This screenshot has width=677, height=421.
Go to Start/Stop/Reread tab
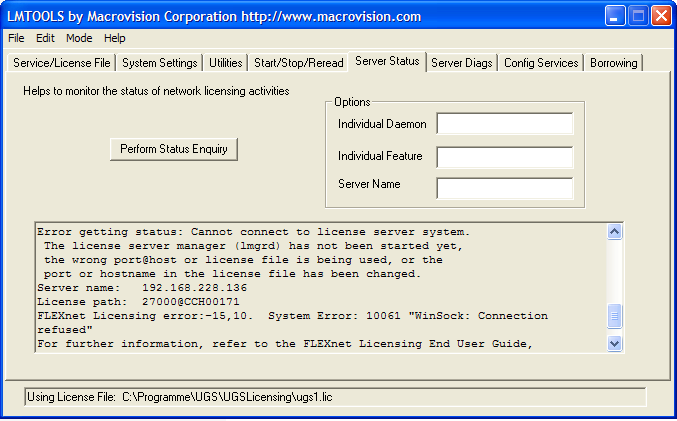(298, 63)
